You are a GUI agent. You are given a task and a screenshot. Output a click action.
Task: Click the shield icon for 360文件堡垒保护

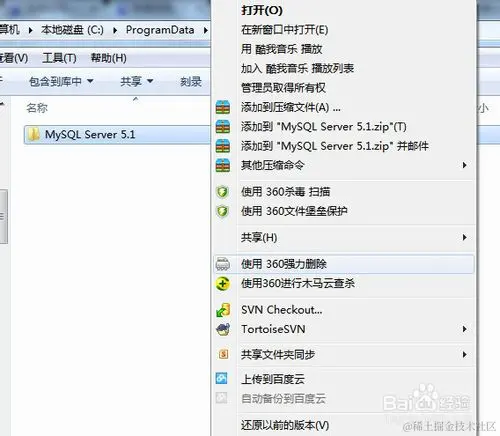click(222, 211)
